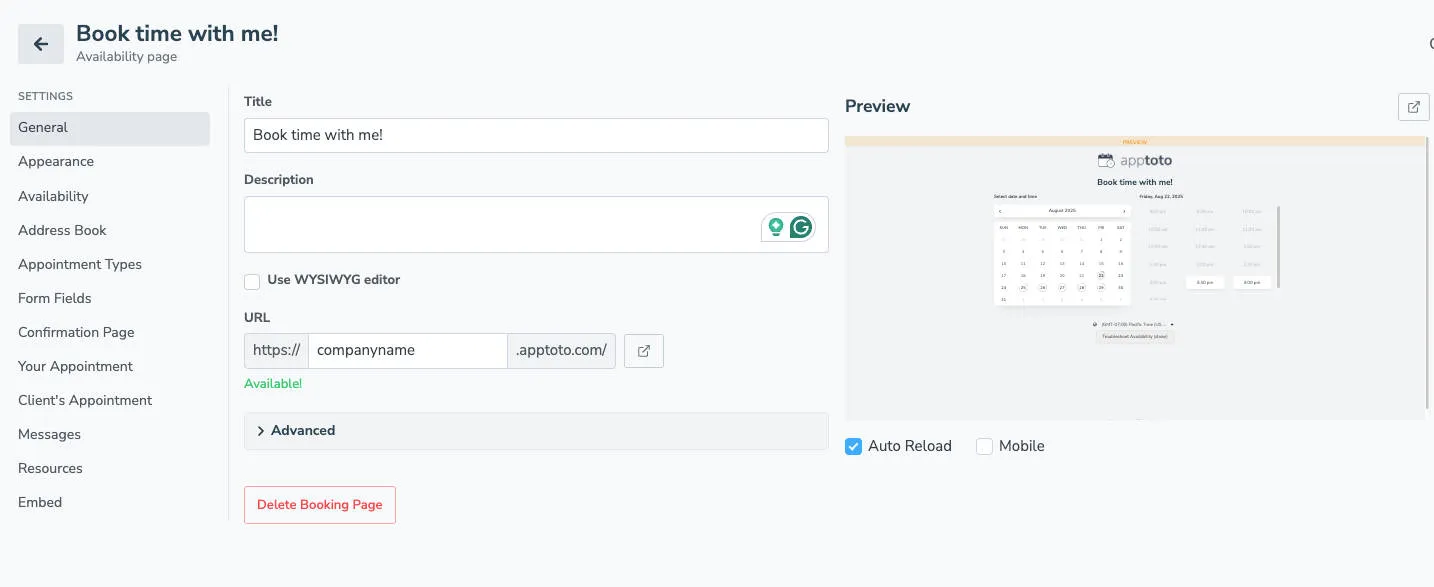The image size is (1434, 587).
Task: Switch to the Embed settings section
Action: 40,501
